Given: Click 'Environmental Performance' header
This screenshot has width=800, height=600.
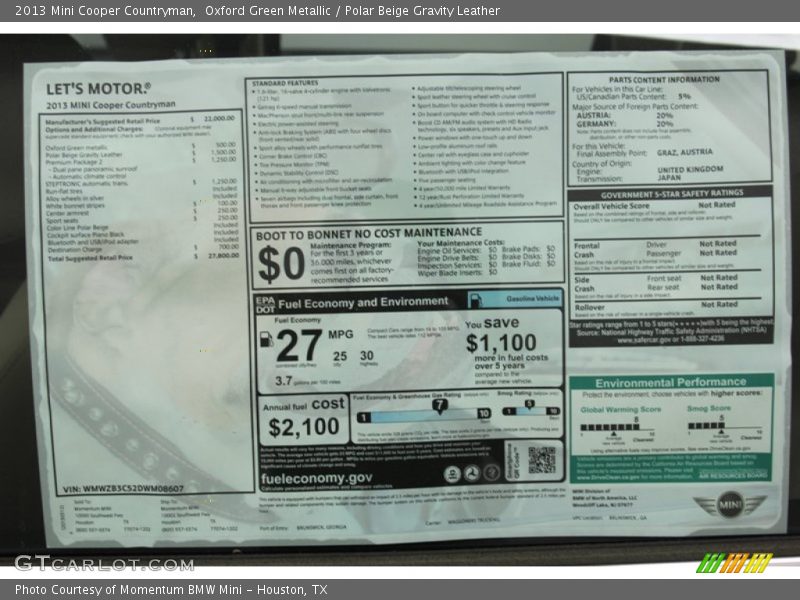Looking at the screenshot, I should (x=670, y=382).
